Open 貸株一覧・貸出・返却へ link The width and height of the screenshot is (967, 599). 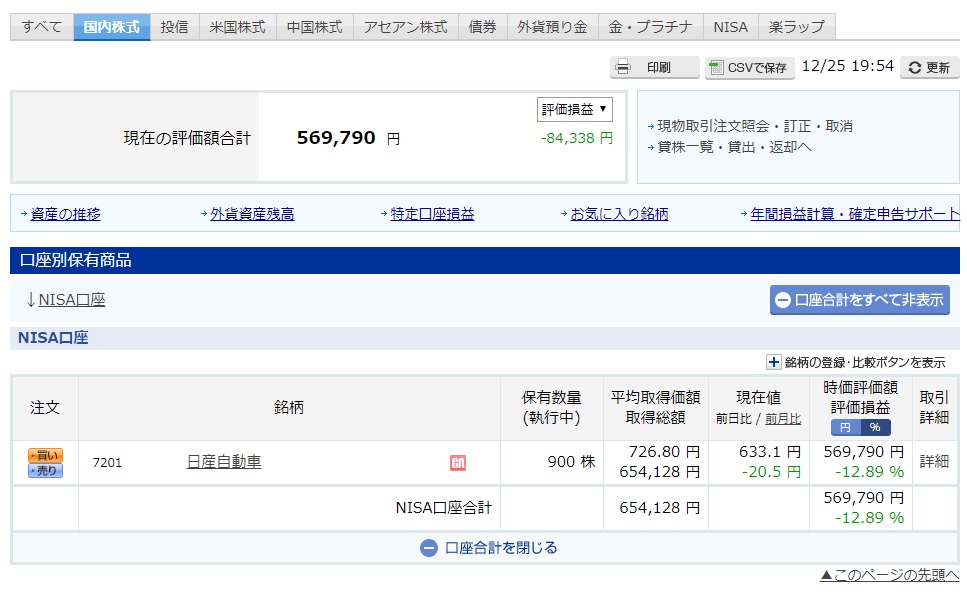coord(734,147)
